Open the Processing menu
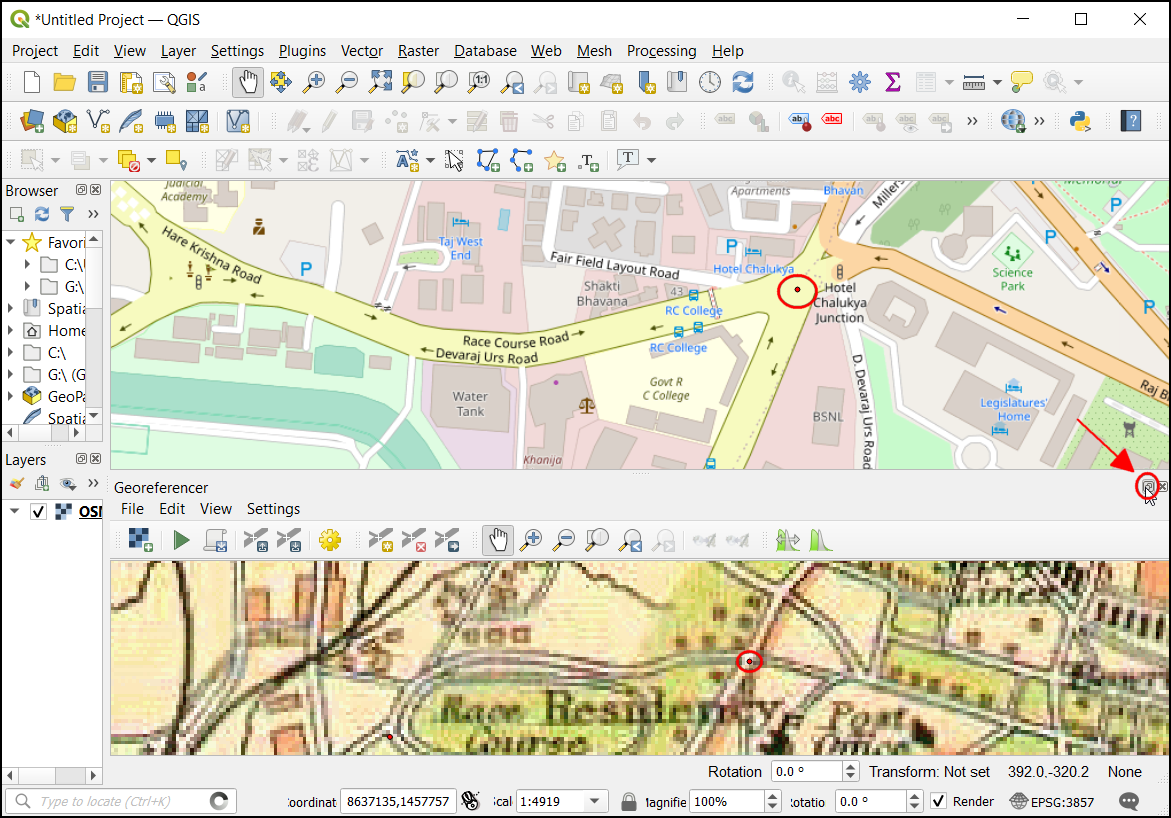 [662, 51]
